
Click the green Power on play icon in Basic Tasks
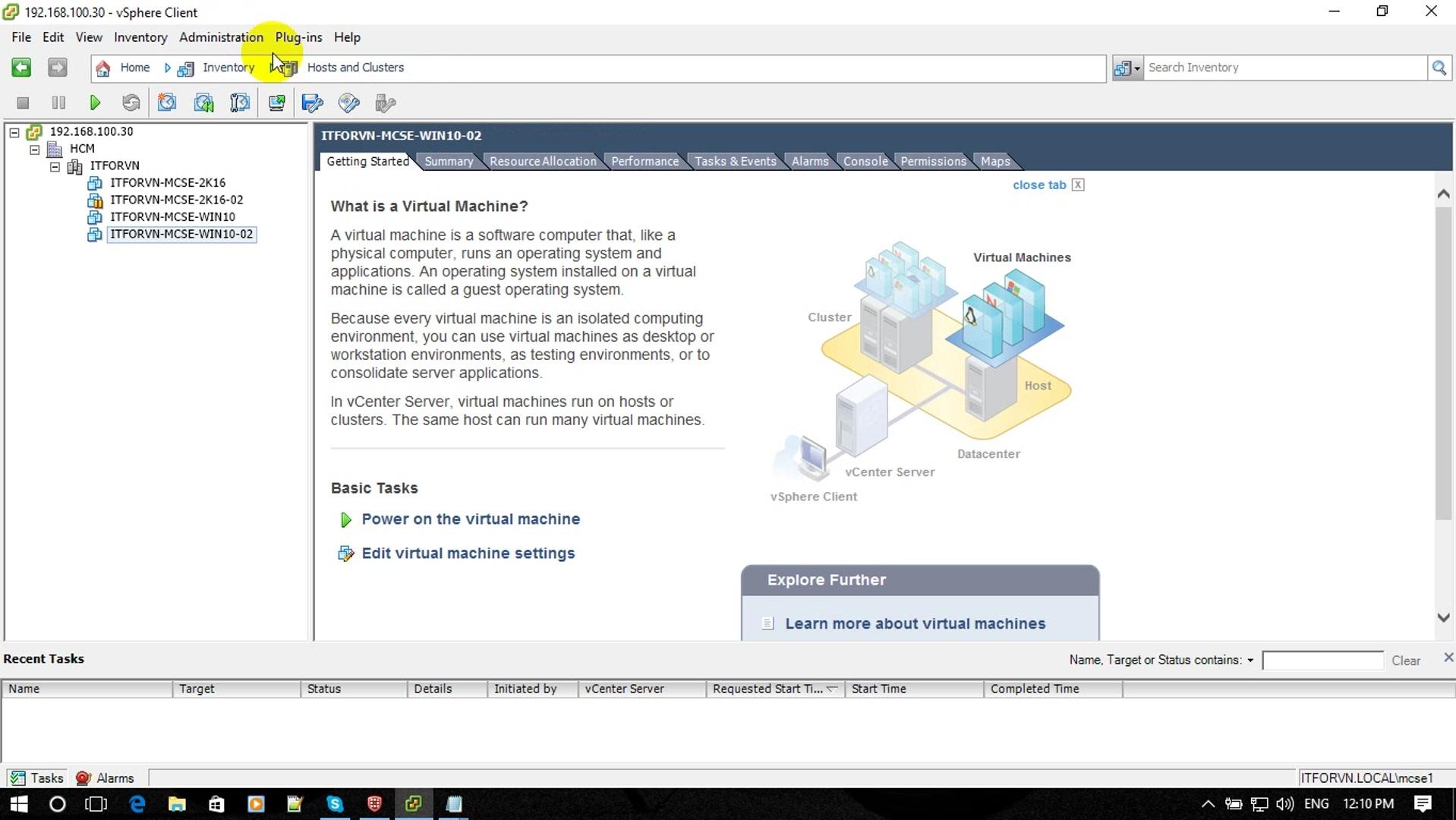click(346, 520)
